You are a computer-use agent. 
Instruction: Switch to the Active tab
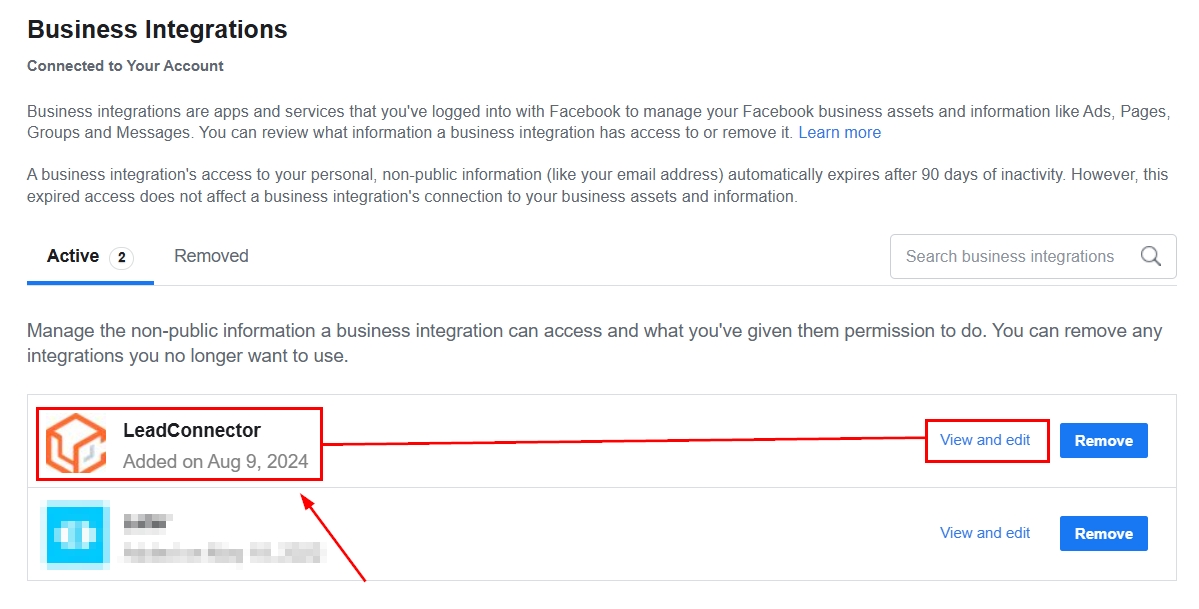tap(73, 256)
